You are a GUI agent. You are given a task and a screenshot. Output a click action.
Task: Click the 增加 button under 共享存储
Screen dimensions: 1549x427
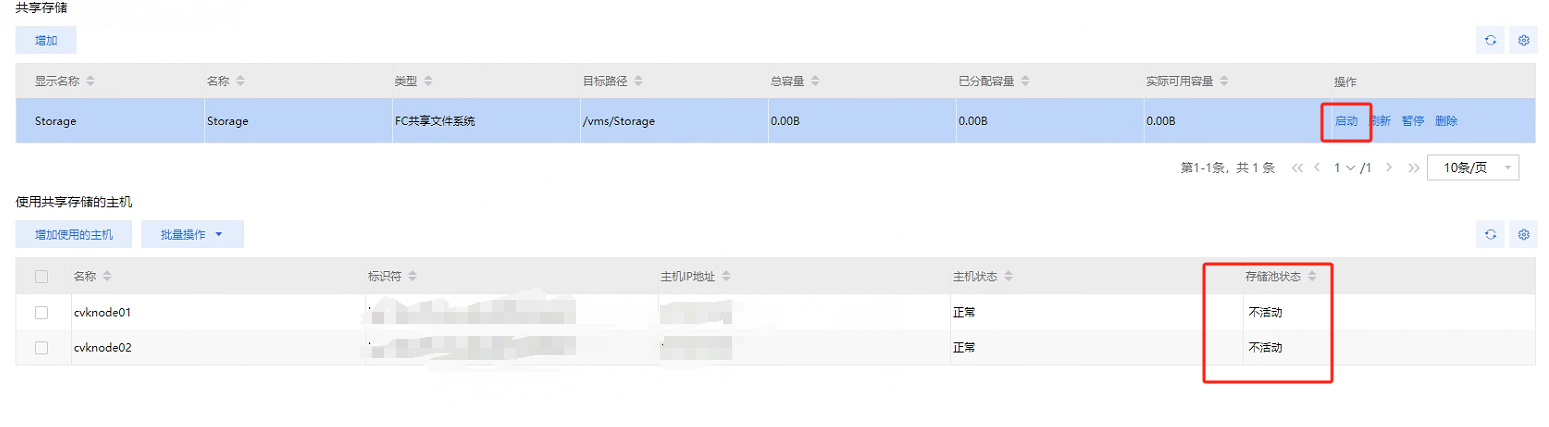(x=46, y=40)
